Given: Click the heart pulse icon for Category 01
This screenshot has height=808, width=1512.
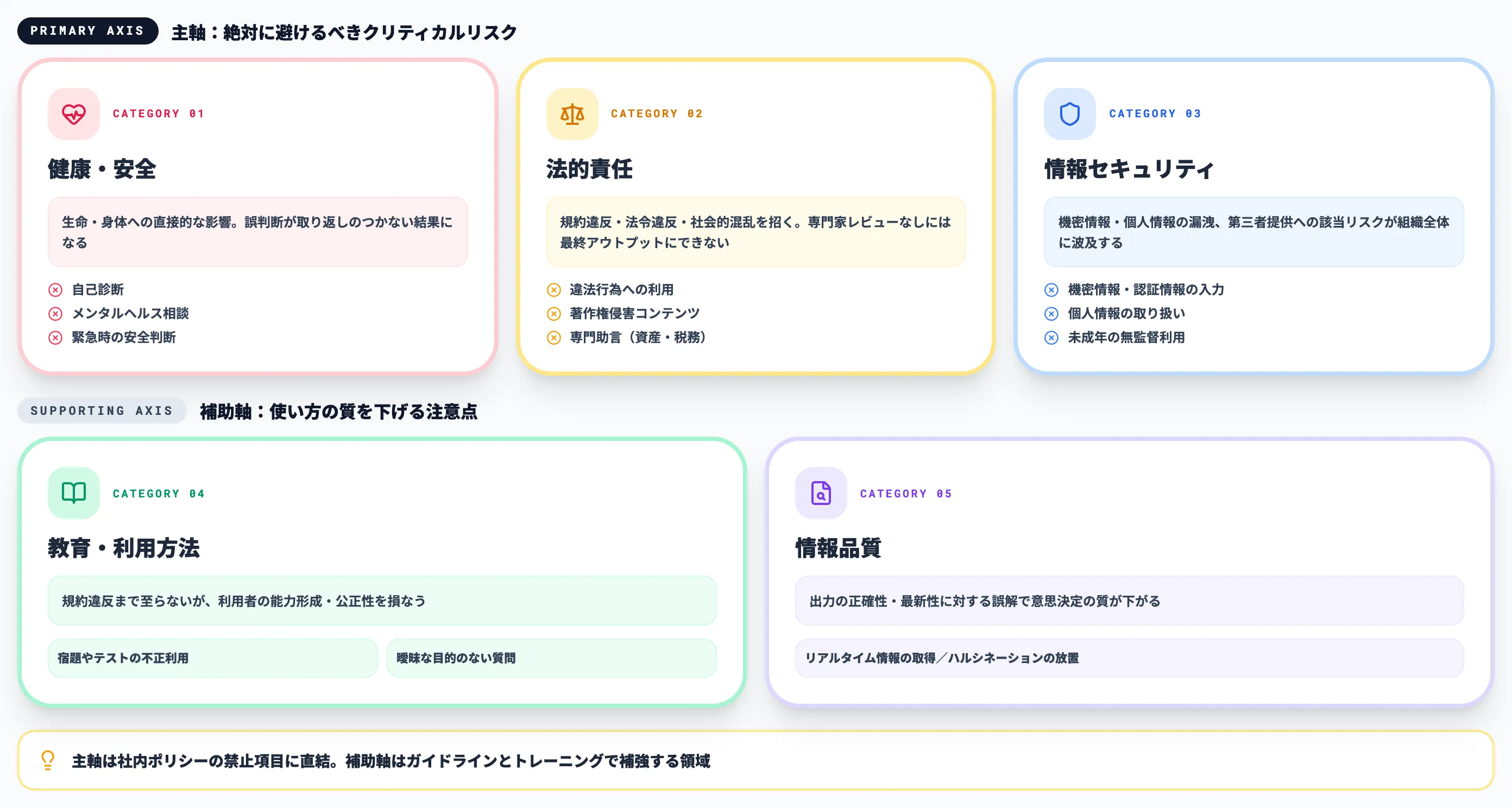Looking at the screenshot, I should [x=74, y=114].
